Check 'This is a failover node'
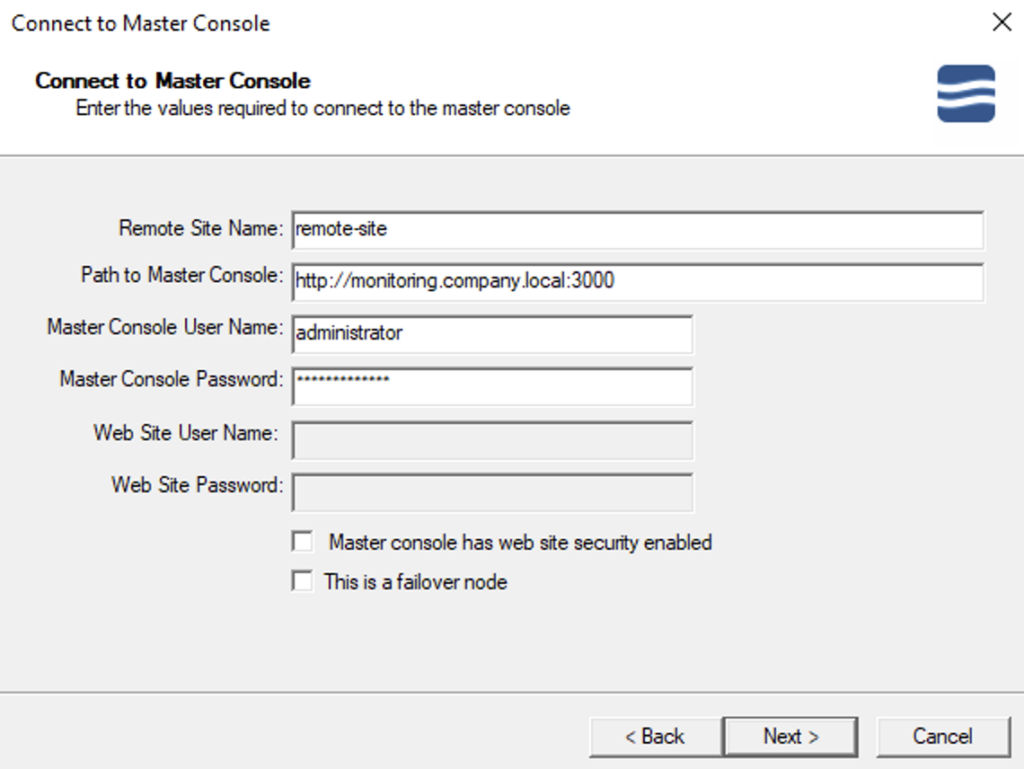1024x769 pixels. [x=302, y=581]
